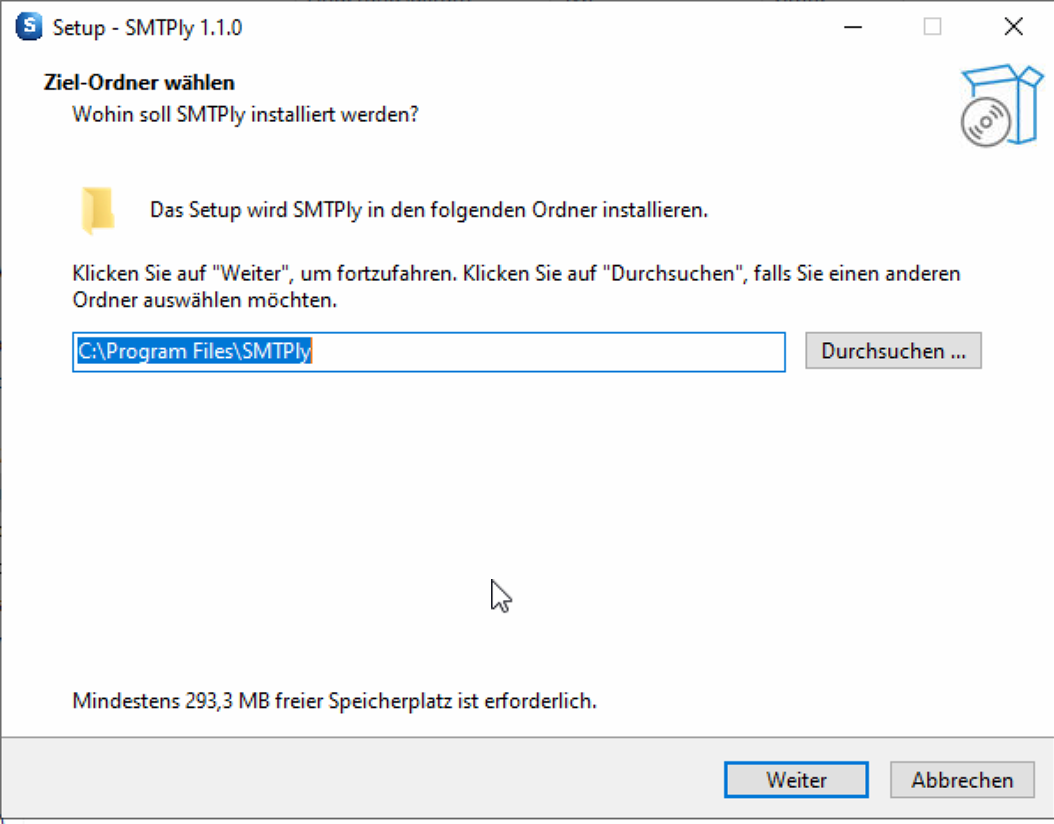This screenshot has width=1054, height=824.
Task: Click the maximize window control
Action: pyautogui.click(x=932, y=27)
